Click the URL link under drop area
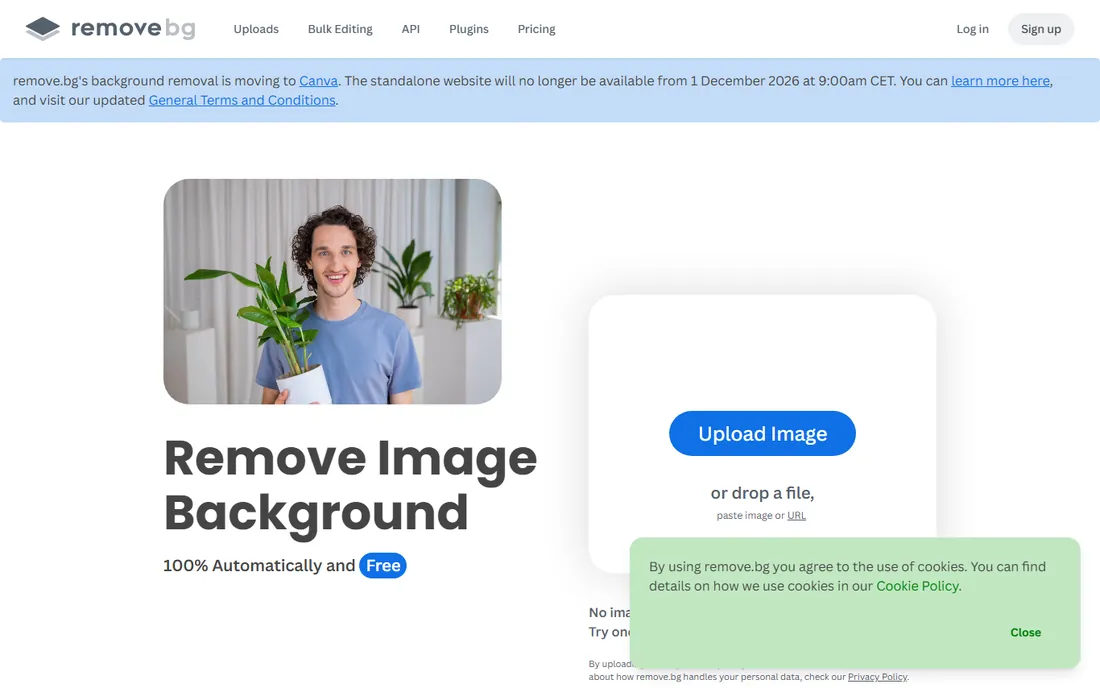Image resolution: width=1100 pixels, height=688 pixels. click(796, 515)
